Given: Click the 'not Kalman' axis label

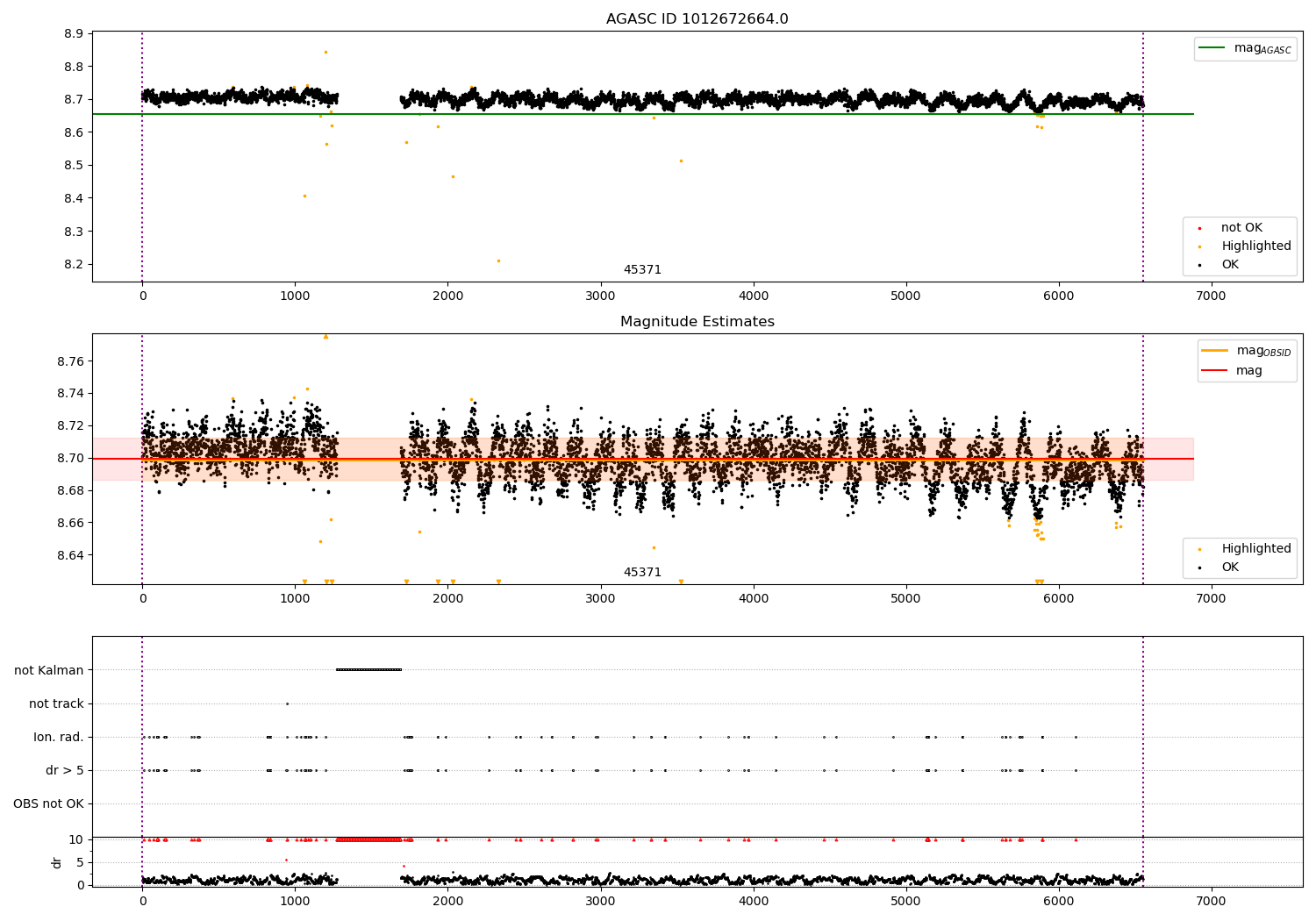Looking at the screenshot, I should pos(49,671).
